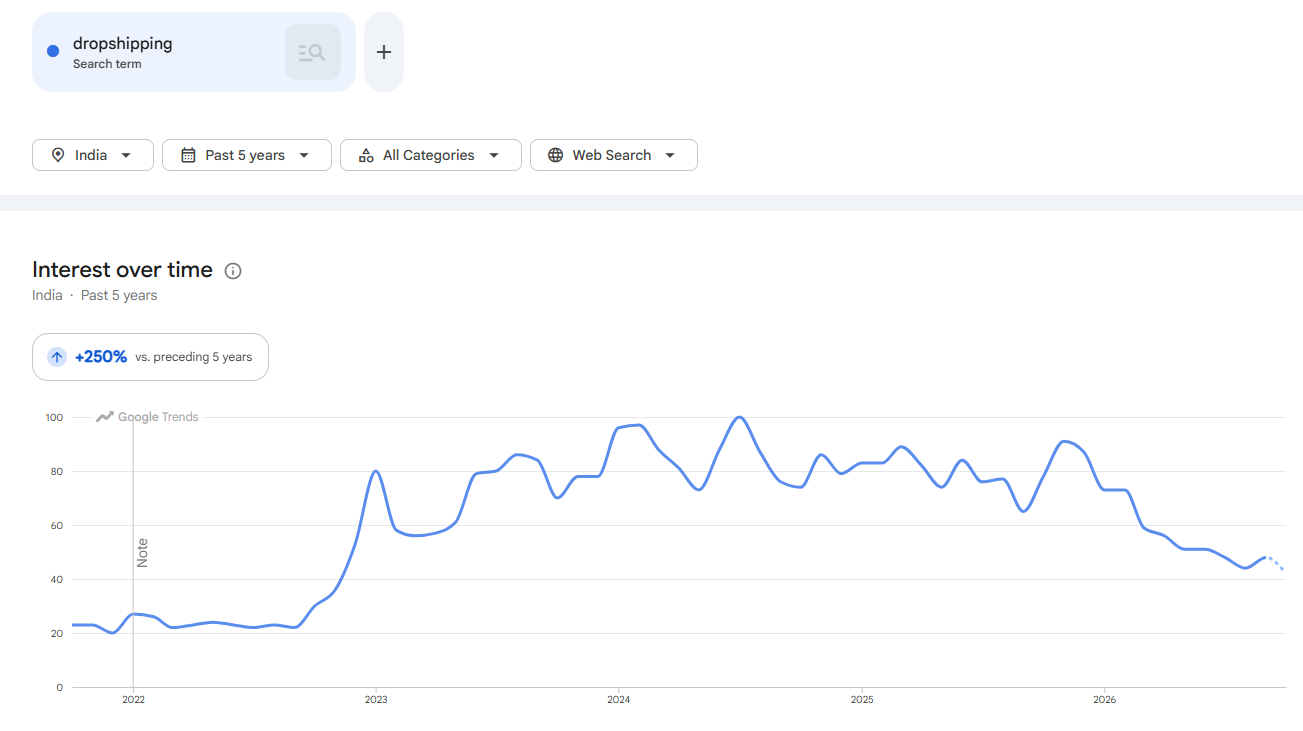Add a comparison term with plus button
Image resolution: width=1303 pixels, height=731 pixels.
384,52
